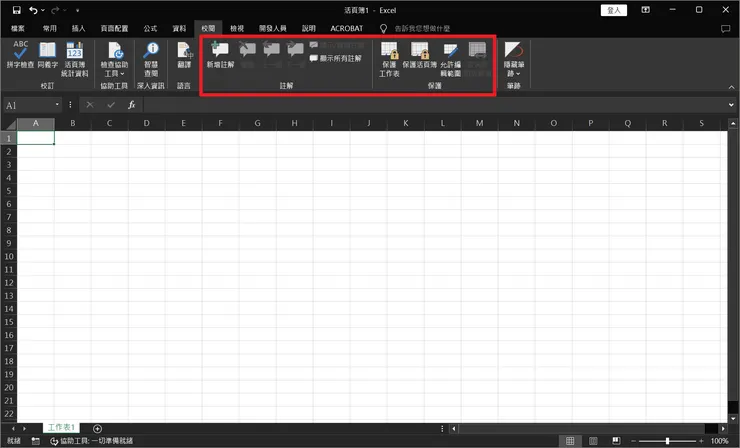Switch to Page Break Preview
Image resolution: width=740 pixels, height=448 pixels.
click(616, 441)
